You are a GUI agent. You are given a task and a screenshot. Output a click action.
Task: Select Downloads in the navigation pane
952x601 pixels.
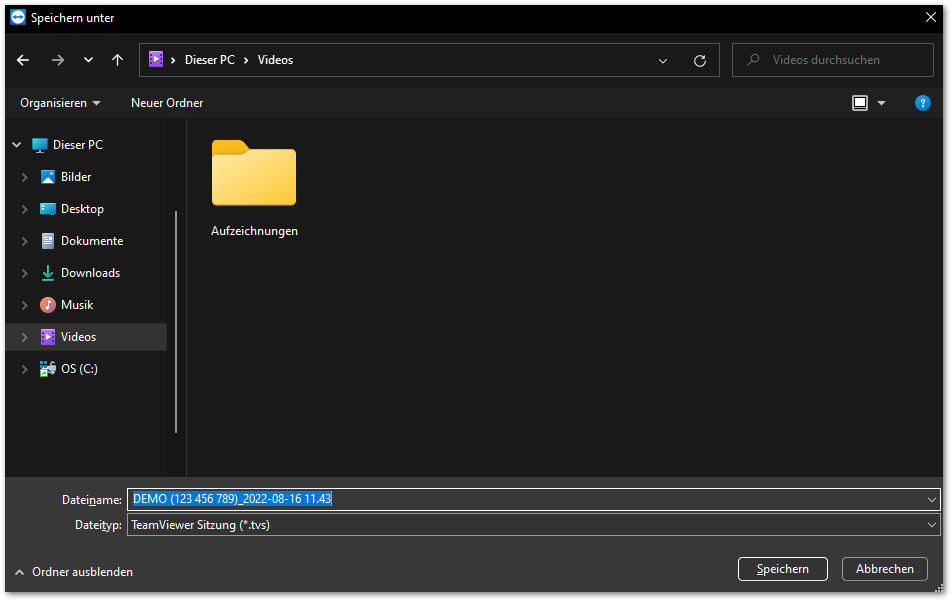(90, 273)
